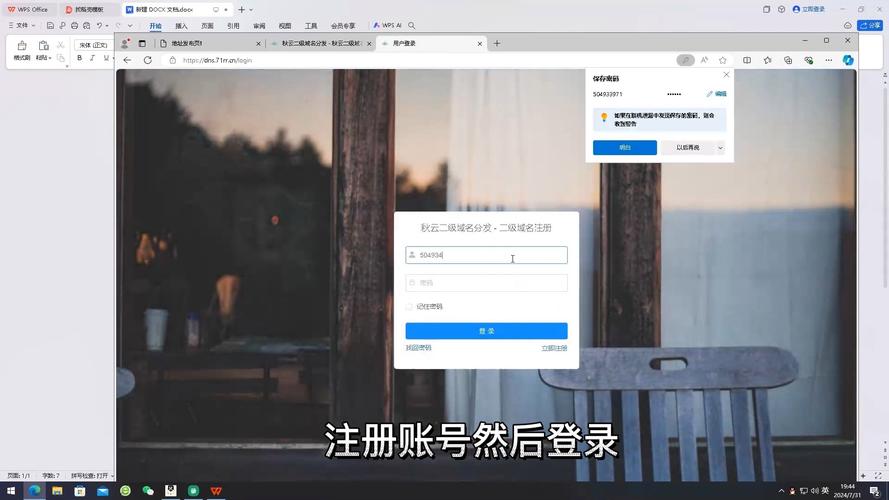889x500 pixels.
Task: Click the lock site info icon
Action: click(x=173, y=60)
